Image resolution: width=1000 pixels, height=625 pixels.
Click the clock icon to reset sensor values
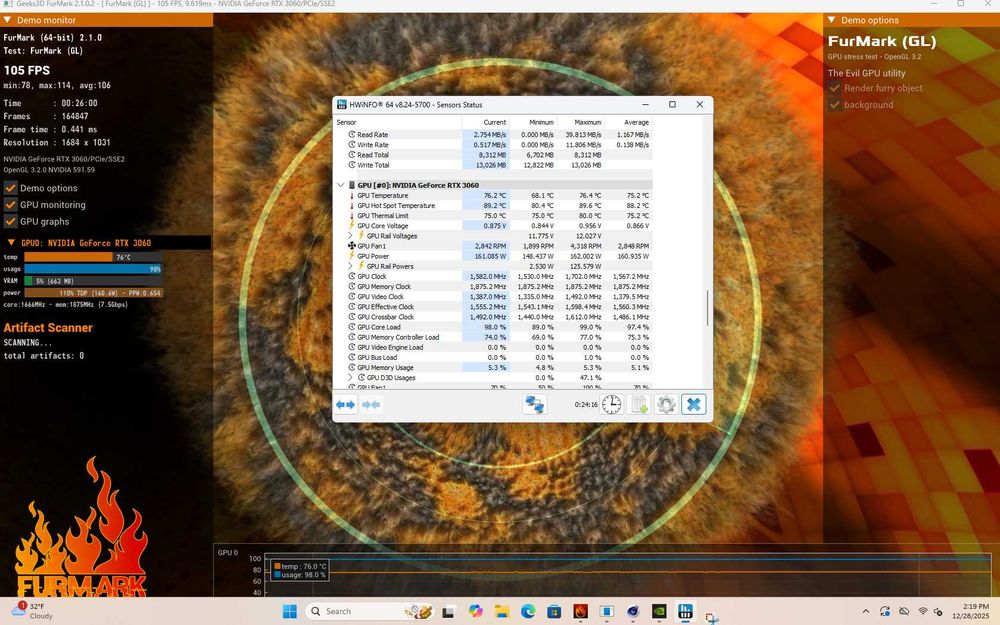click(611, 404)
